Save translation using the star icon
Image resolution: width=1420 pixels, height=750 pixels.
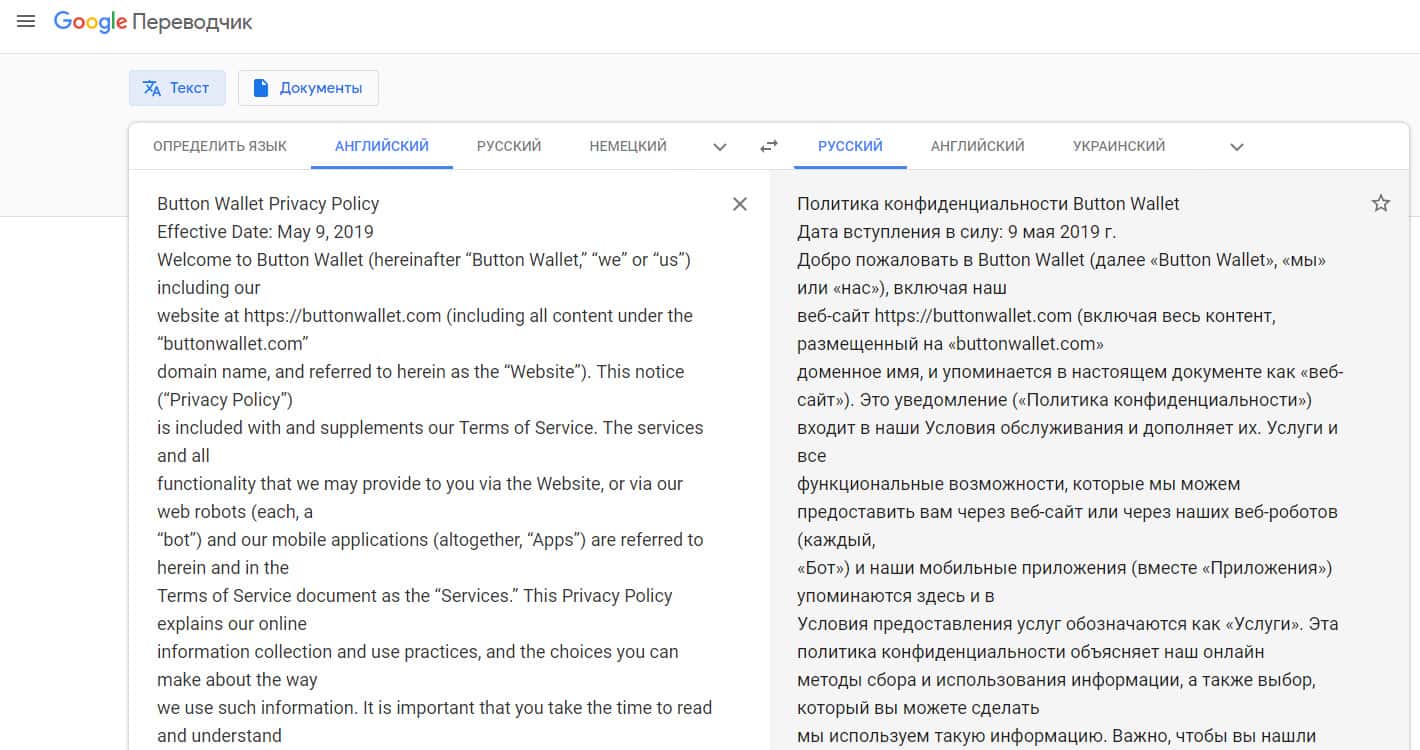(x=1380, y=204)
